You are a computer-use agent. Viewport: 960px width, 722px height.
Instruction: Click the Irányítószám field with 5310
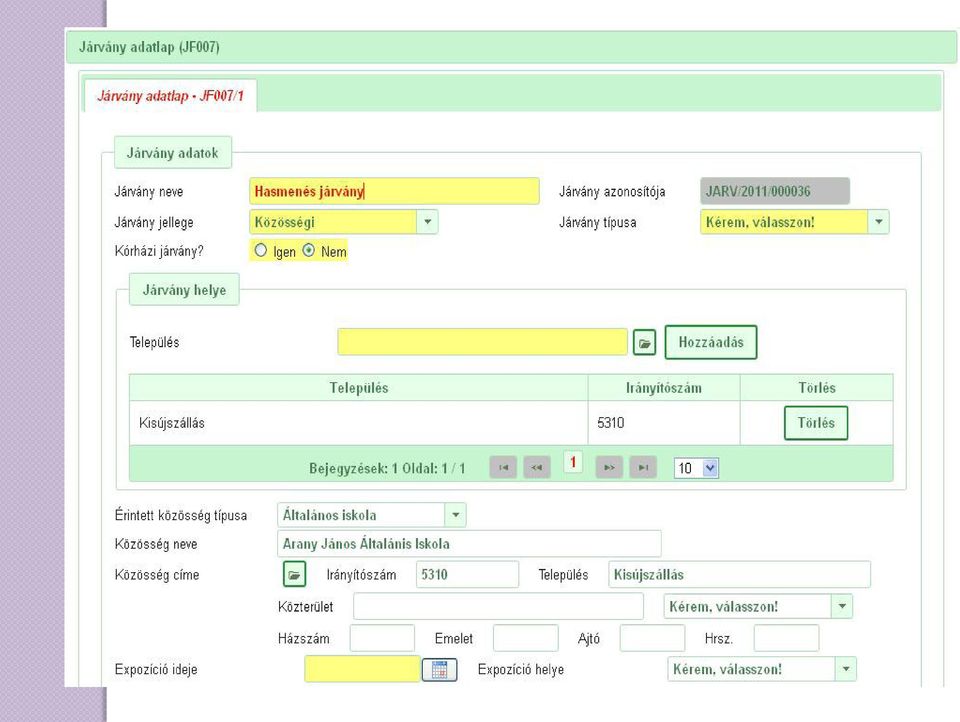(467, 574)
